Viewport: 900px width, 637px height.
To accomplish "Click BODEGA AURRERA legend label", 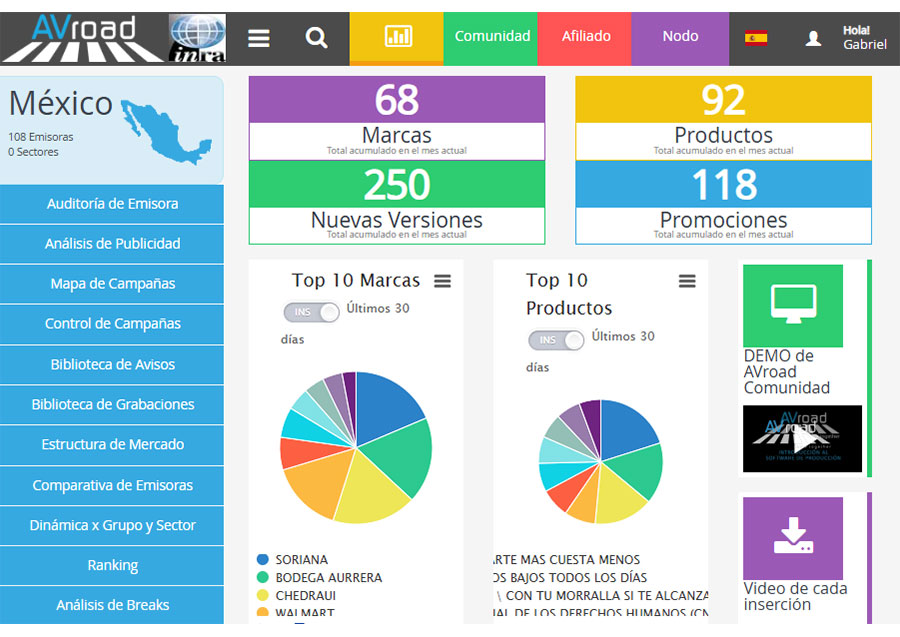I will 328,577.
